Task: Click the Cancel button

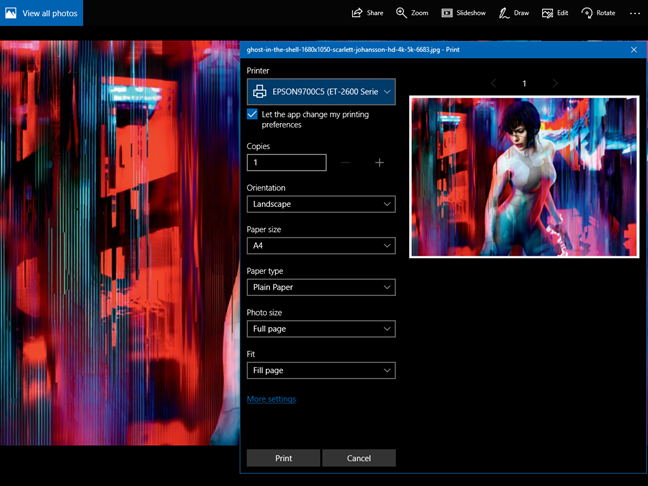Action: coord(359,458)
